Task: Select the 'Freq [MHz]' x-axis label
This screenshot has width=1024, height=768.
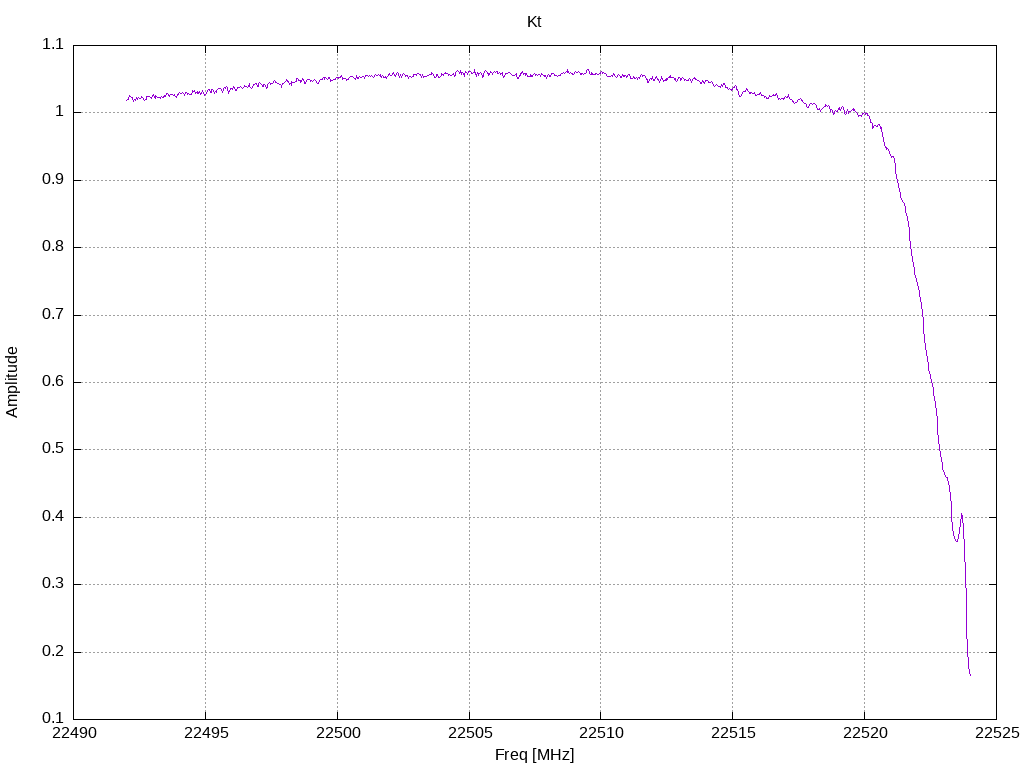Action: (x=534, y=755)
